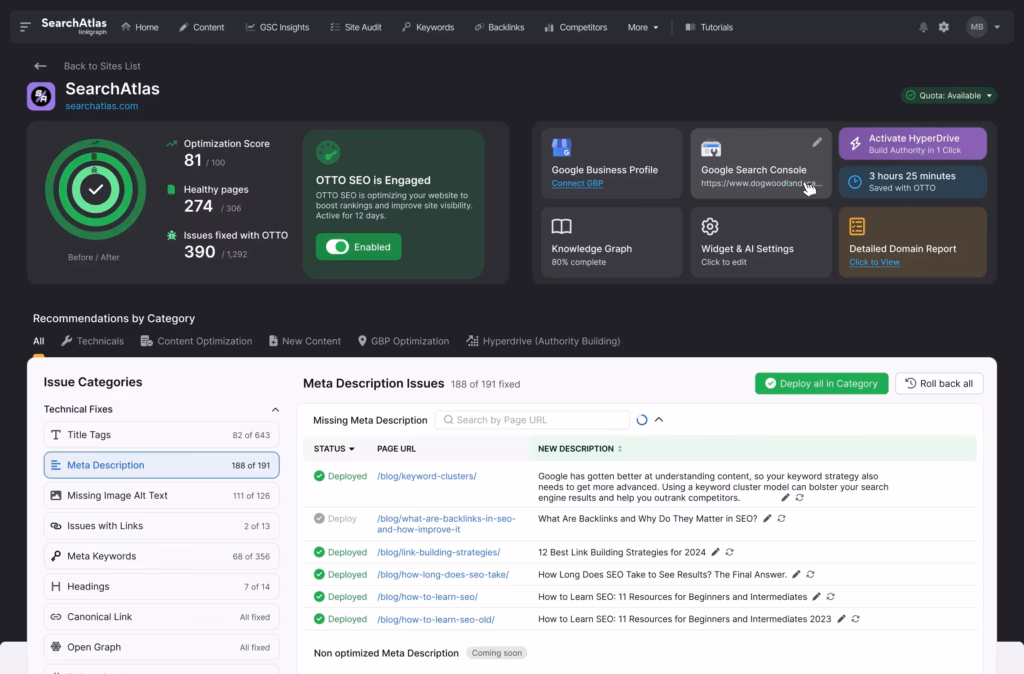1024x674 pixels.
Task: Open the settings gear icon
Action: click(x=943, y=27)
